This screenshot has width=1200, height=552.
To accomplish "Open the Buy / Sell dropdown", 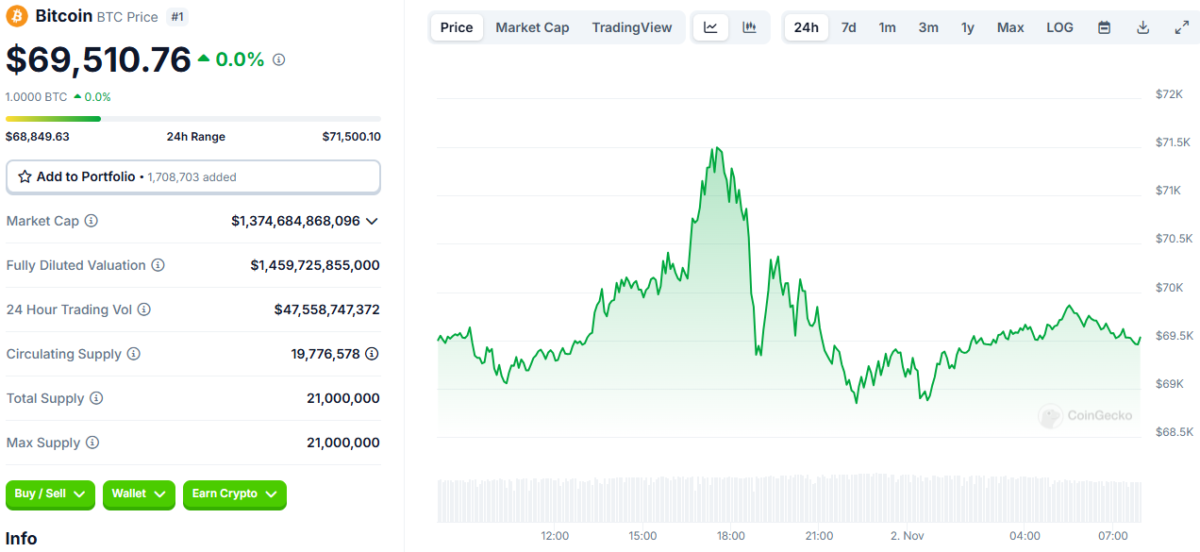I will pos(50,494).
